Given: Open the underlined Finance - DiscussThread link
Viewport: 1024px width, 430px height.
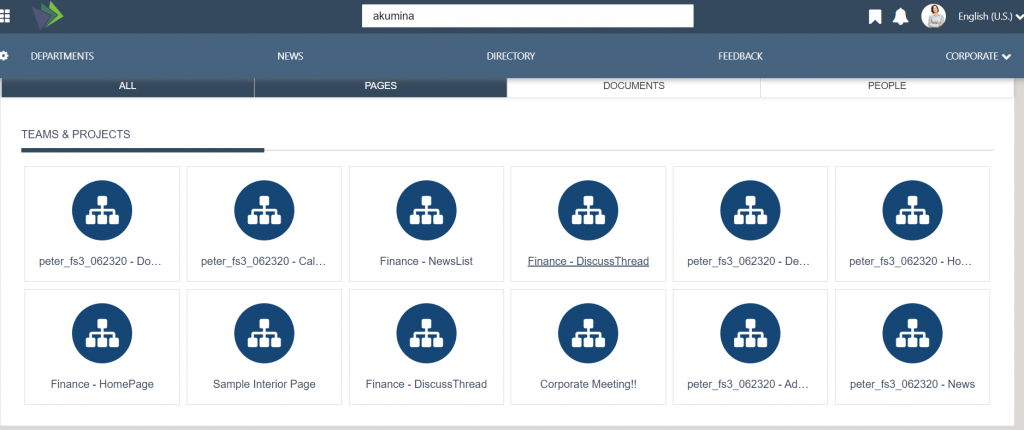Looking at the screenshot, I should (588, 261).
